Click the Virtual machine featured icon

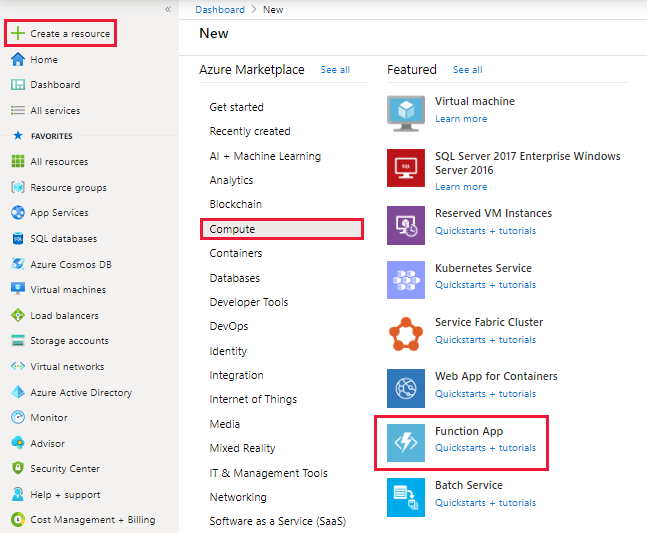[406, 113]
